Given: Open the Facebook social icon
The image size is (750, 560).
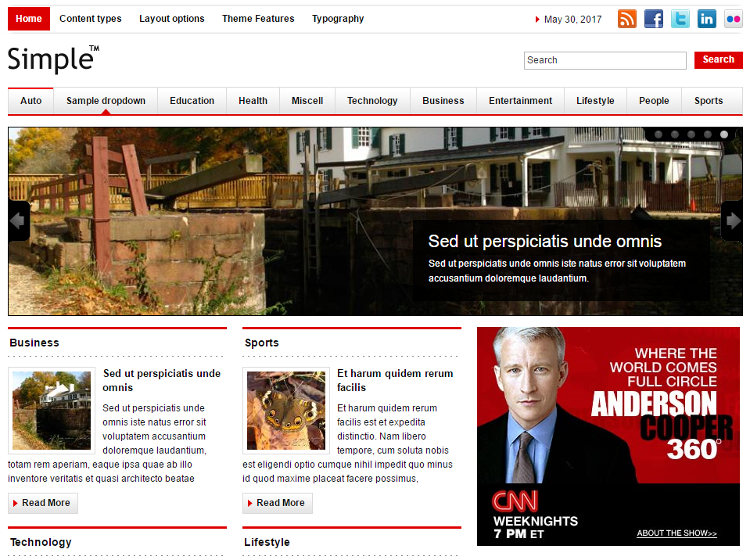Looking at the screenshot, I should click(653, 19).
